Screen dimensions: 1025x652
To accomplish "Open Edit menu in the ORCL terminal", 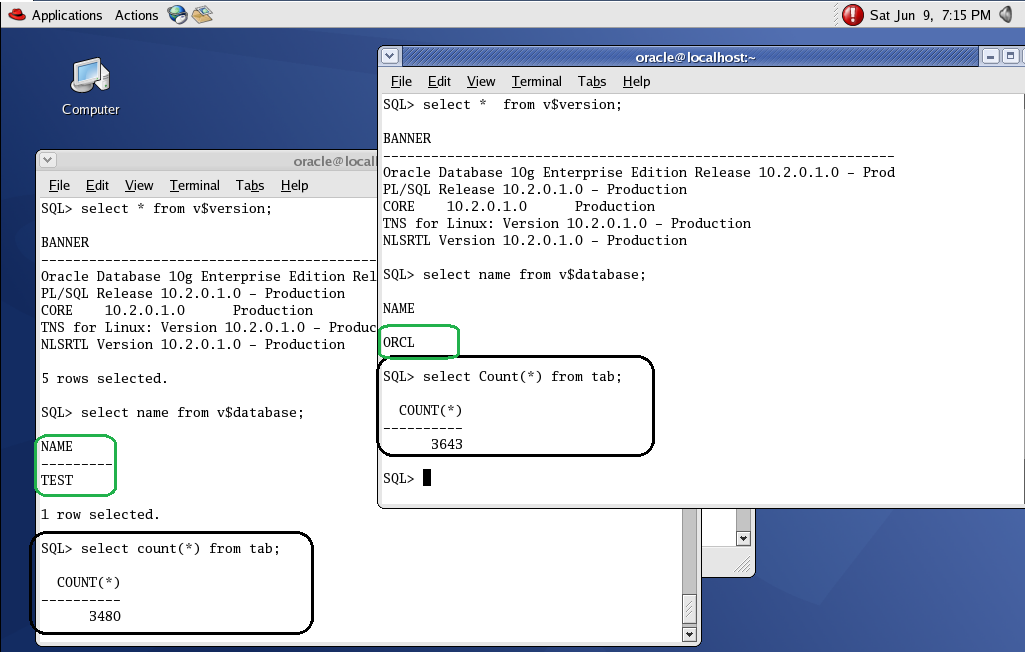I will point(439,81).
